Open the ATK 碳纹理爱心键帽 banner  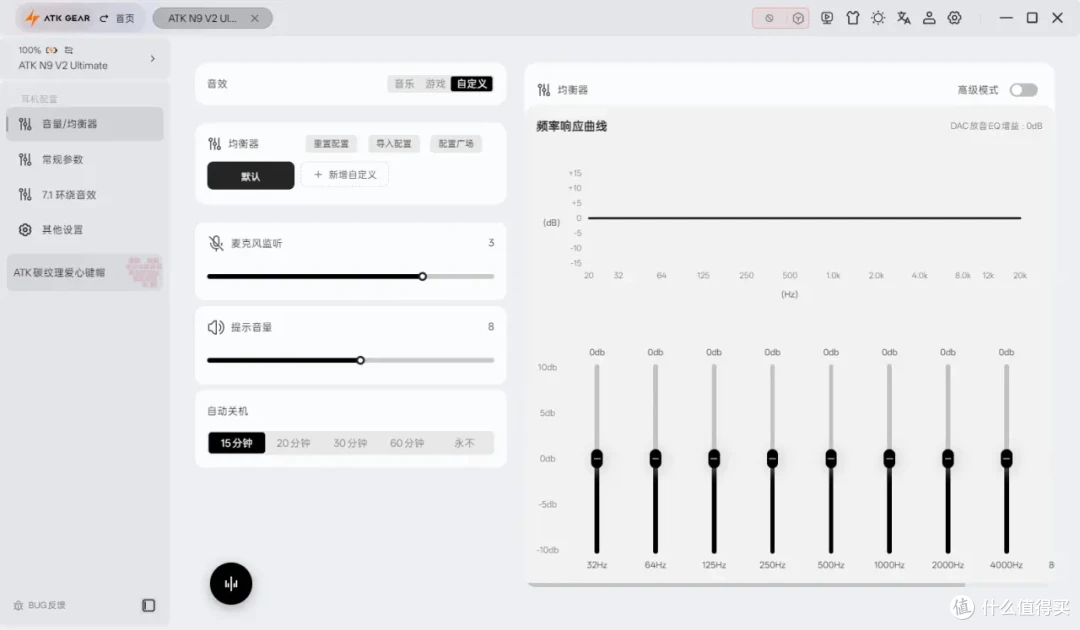(85, 272)
